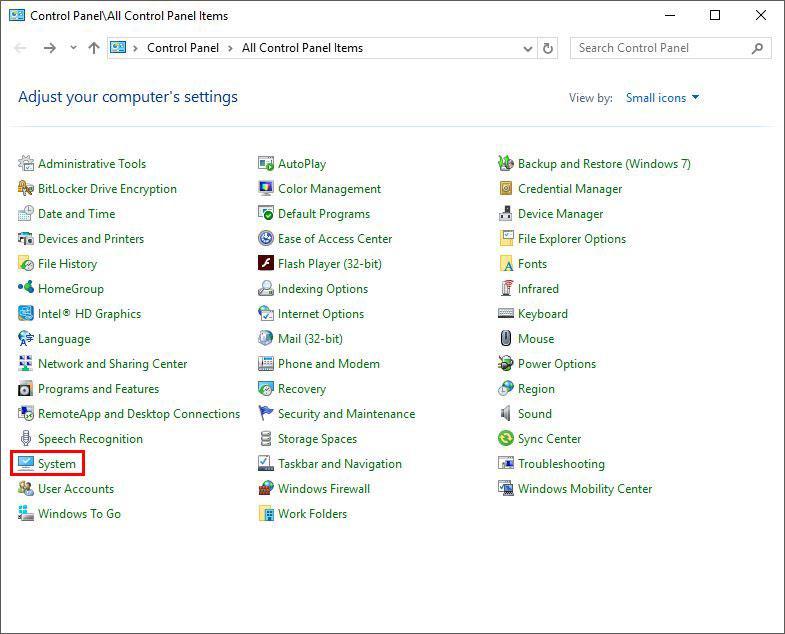Image resolution: width=785 pixels, height=634 pixels.
Task: Click the Flash Player icon
Action: tap(266, 264)
